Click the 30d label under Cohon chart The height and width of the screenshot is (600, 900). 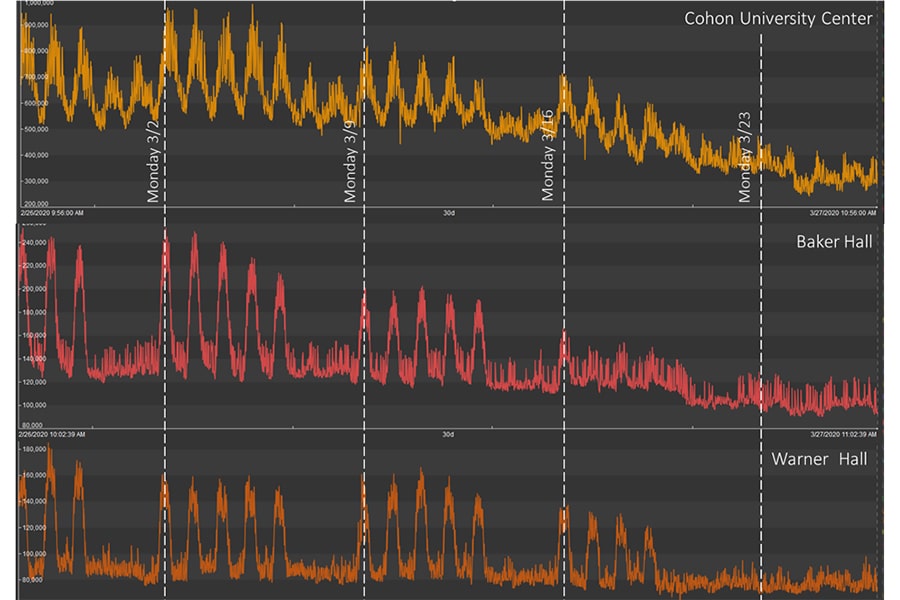(x=449, y=213)
